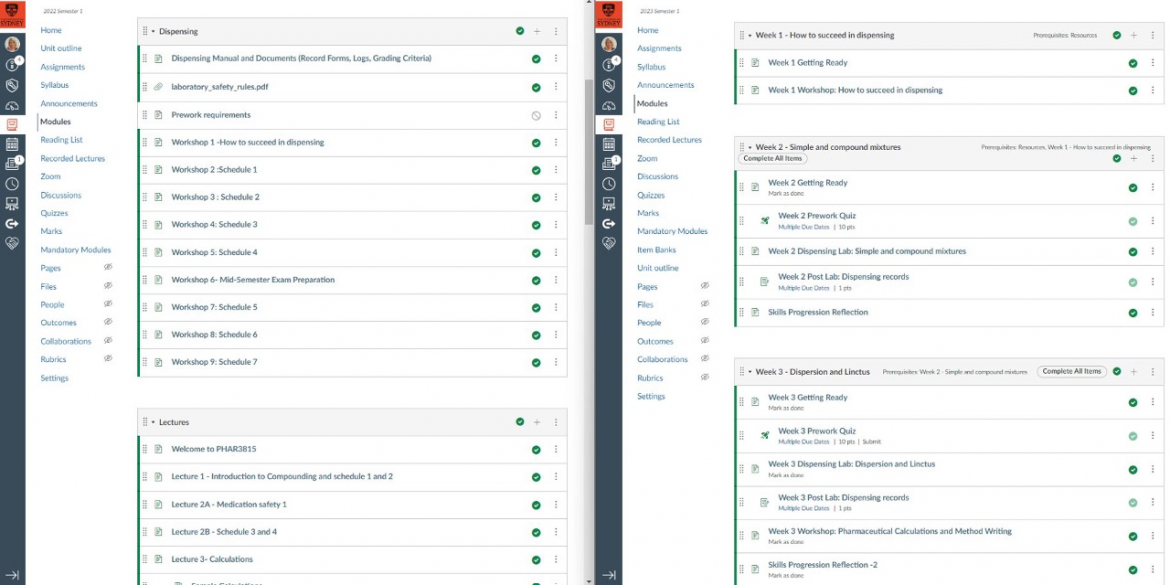Screen dimensions: 1170x585
Task: Add an item to the Dispensing module
Action: (537, 31)
